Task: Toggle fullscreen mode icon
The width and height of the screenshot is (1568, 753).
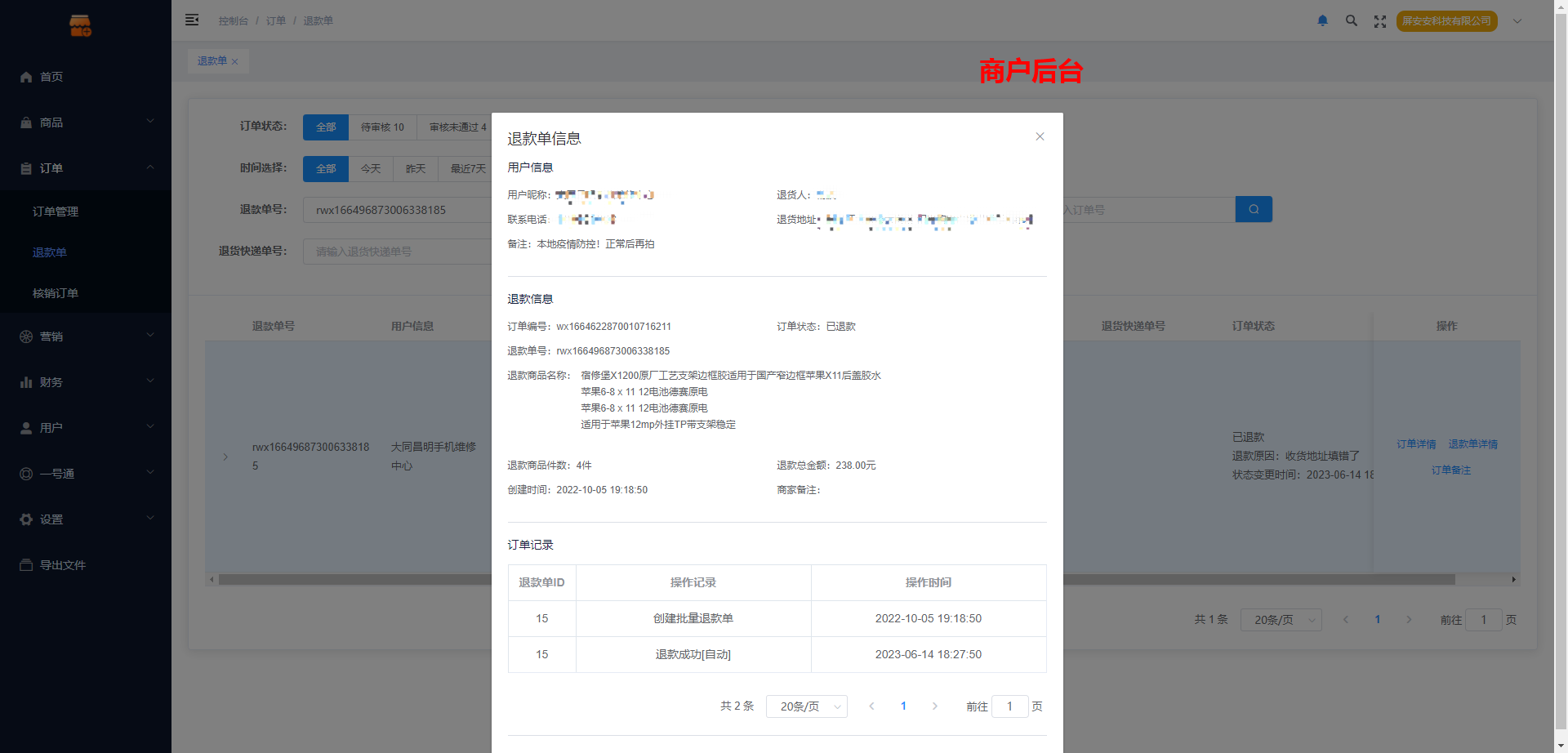Action: pyautogui.click(x=1380, y=21)
